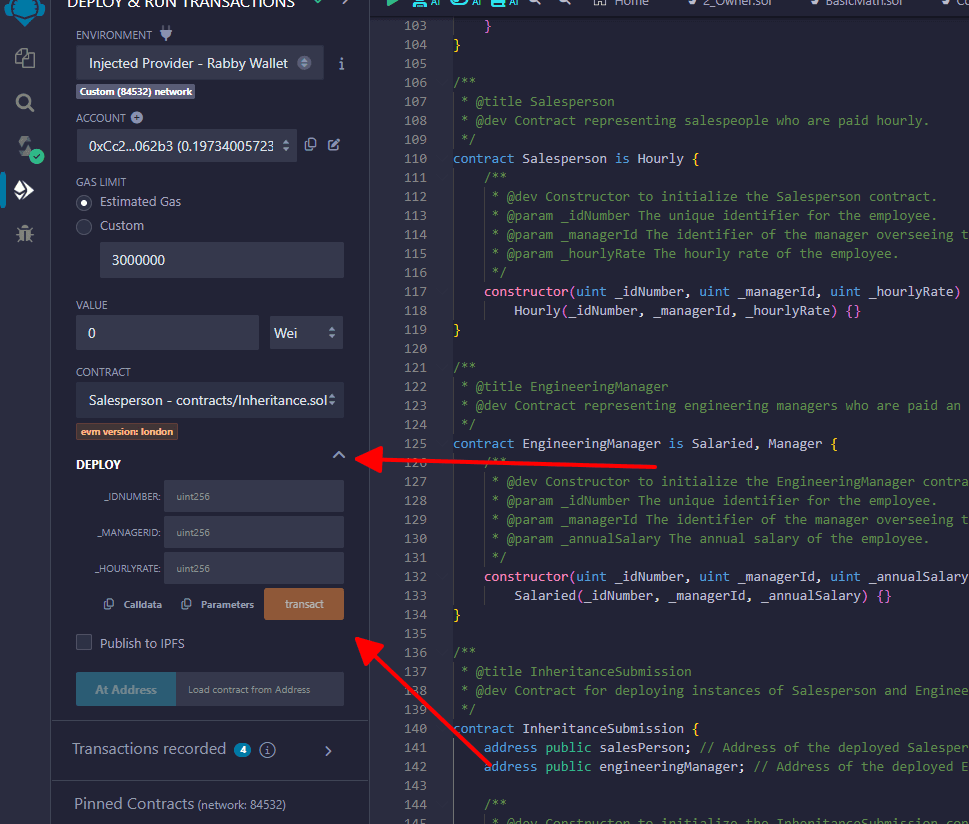The height and width of the screenshot is (824, 969).
Task: Click the orange transact button
Action: coord(304,604)
